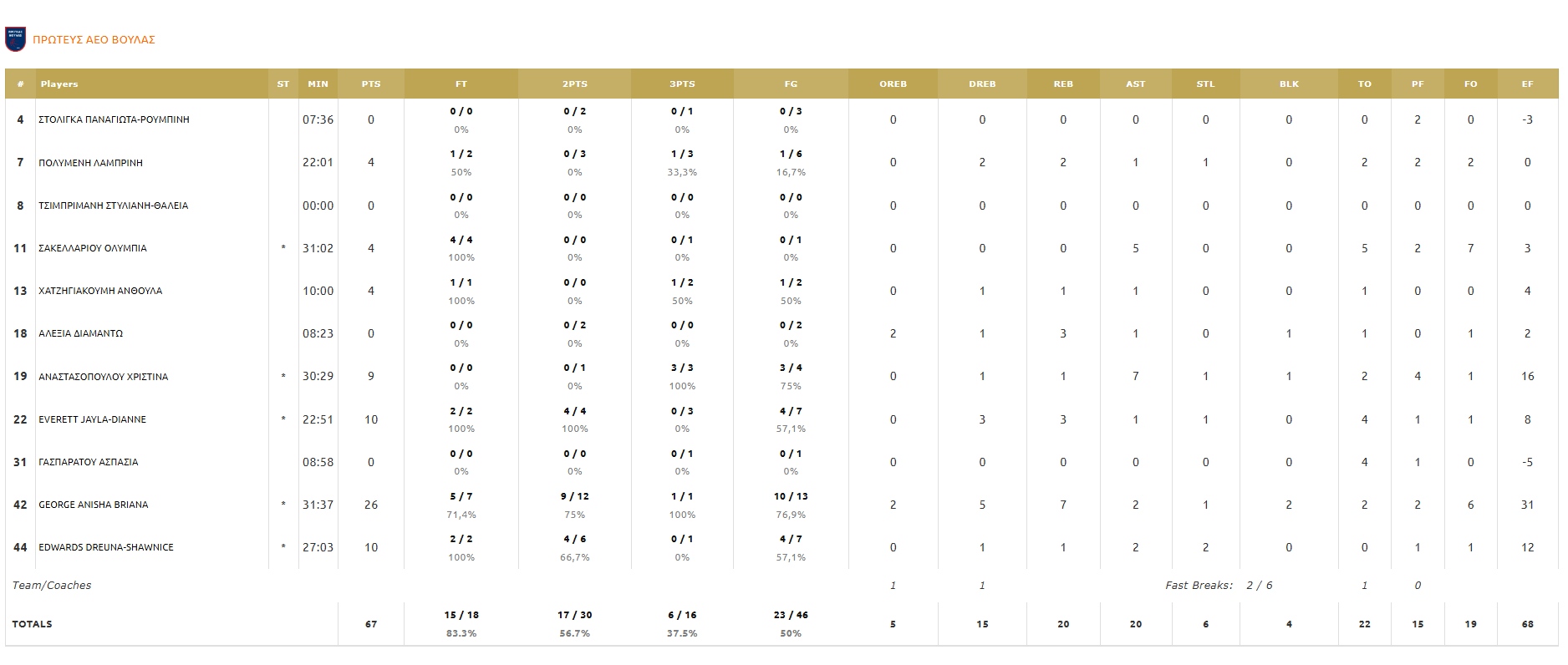Sort by the Players column header

click(x=59, y=84)
